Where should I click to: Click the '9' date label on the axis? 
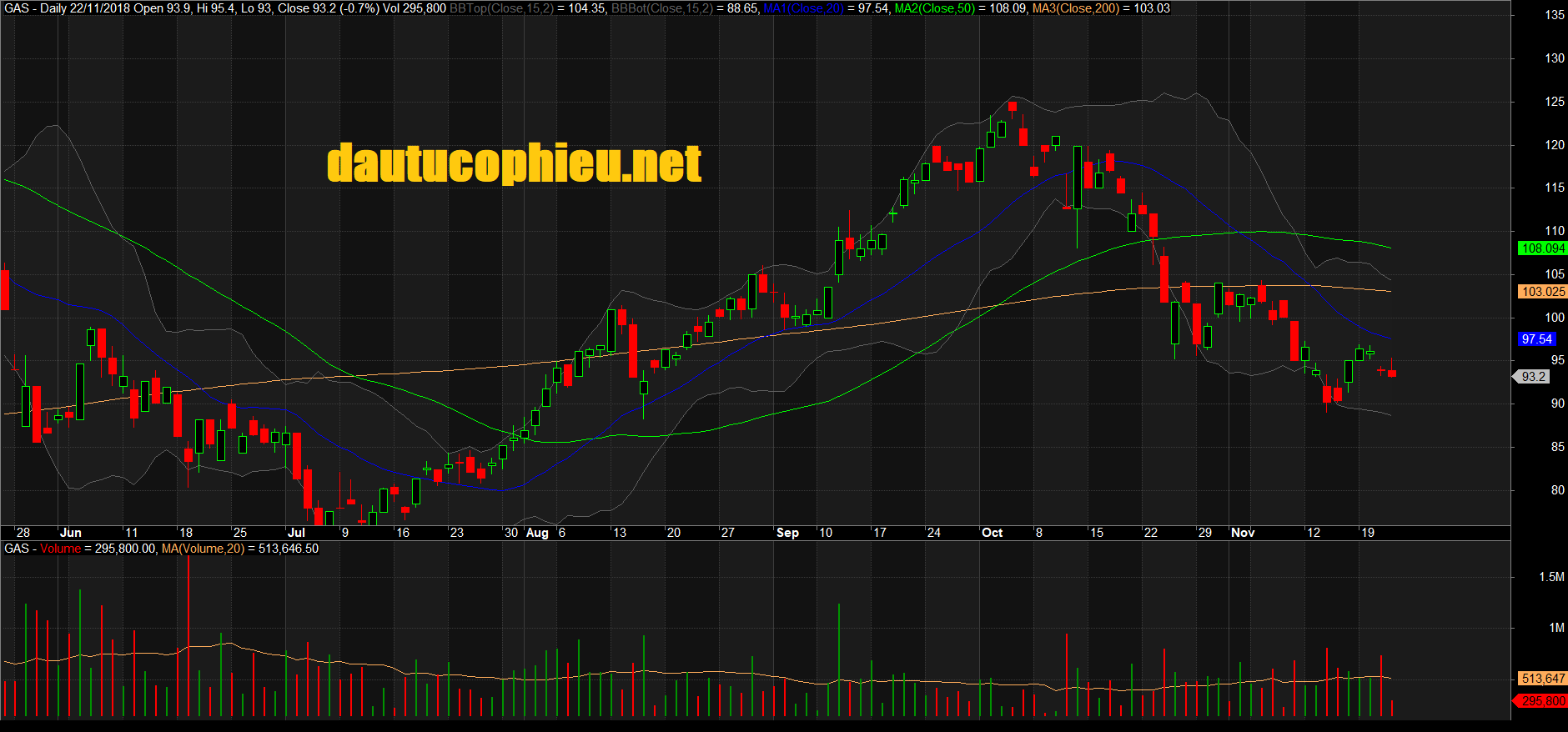[x=345, y=533]
